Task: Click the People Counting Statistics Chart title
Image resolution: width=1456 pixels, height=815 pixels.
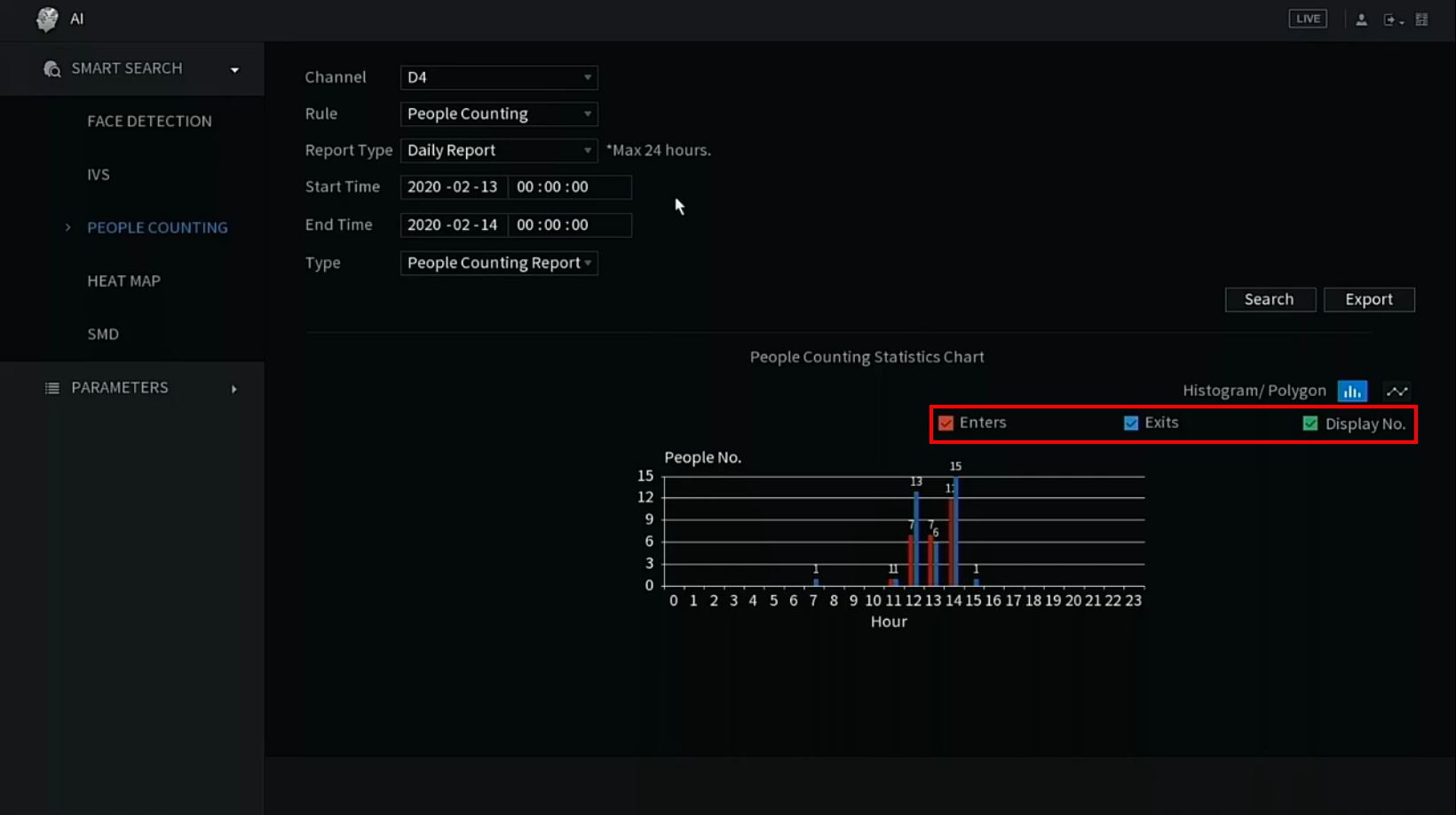Action: 866,357
